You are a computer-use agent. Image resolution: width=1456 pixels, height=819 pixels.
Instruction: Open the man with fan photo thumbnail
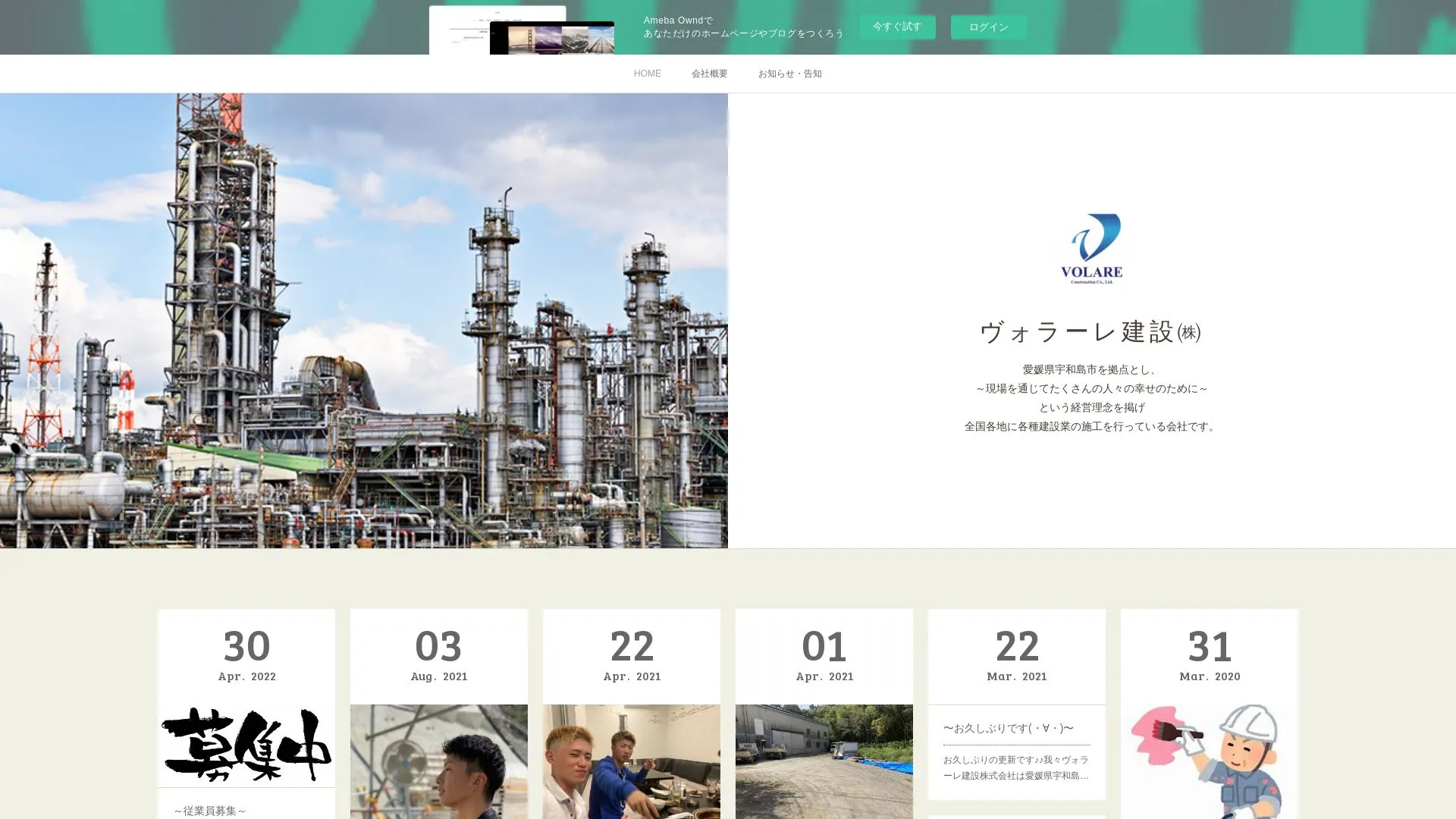pyautogui.click(x=439, y=761)
